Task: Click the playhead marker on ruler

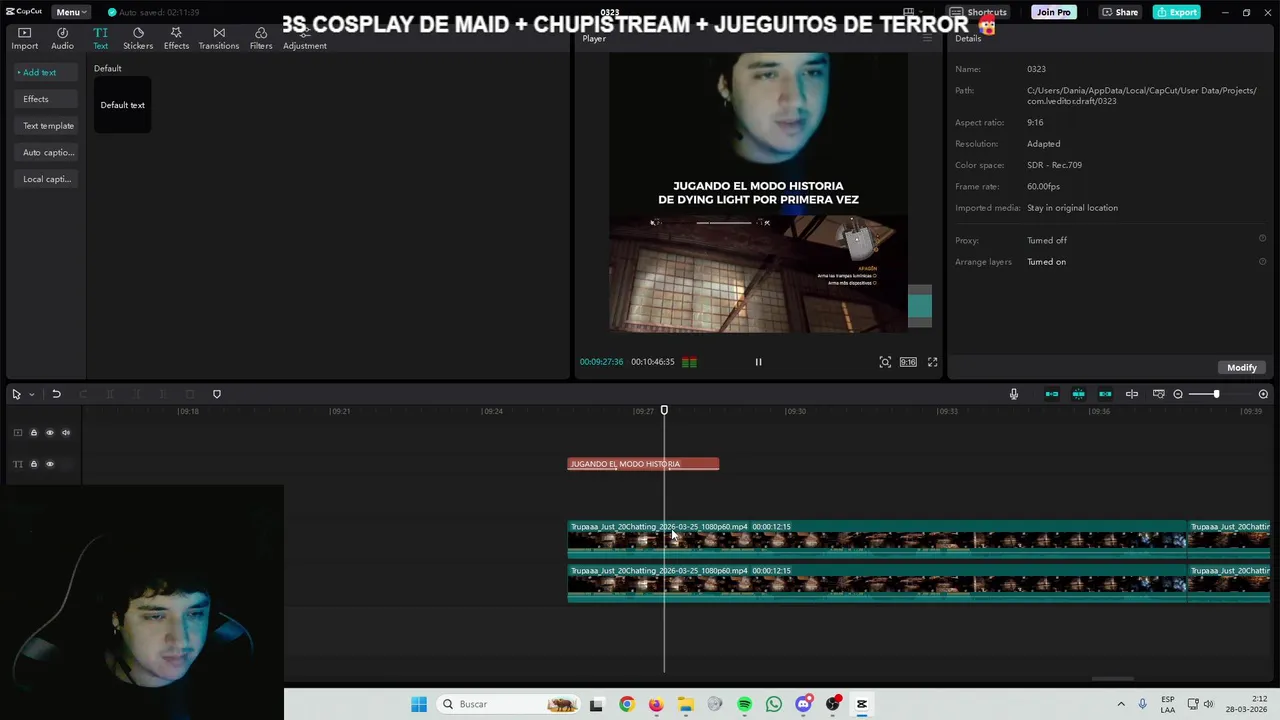Action: point(664,410)
